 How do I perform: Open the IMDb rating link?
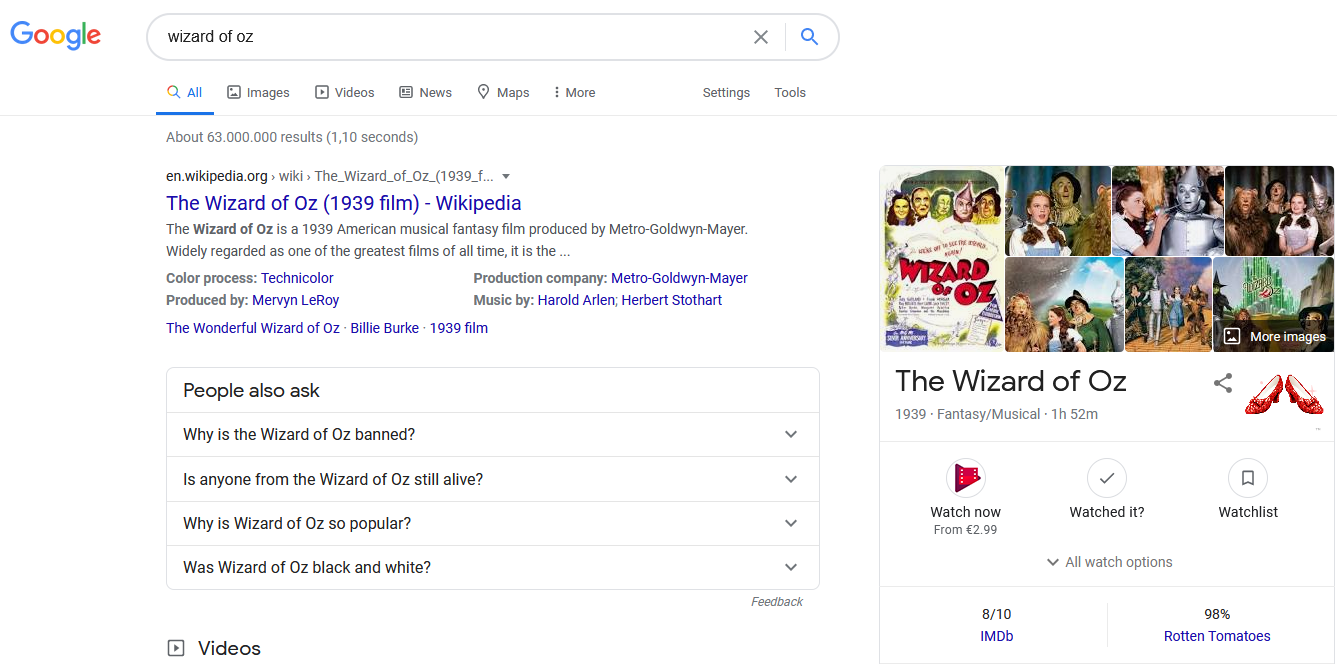click(x=996, y=636)
